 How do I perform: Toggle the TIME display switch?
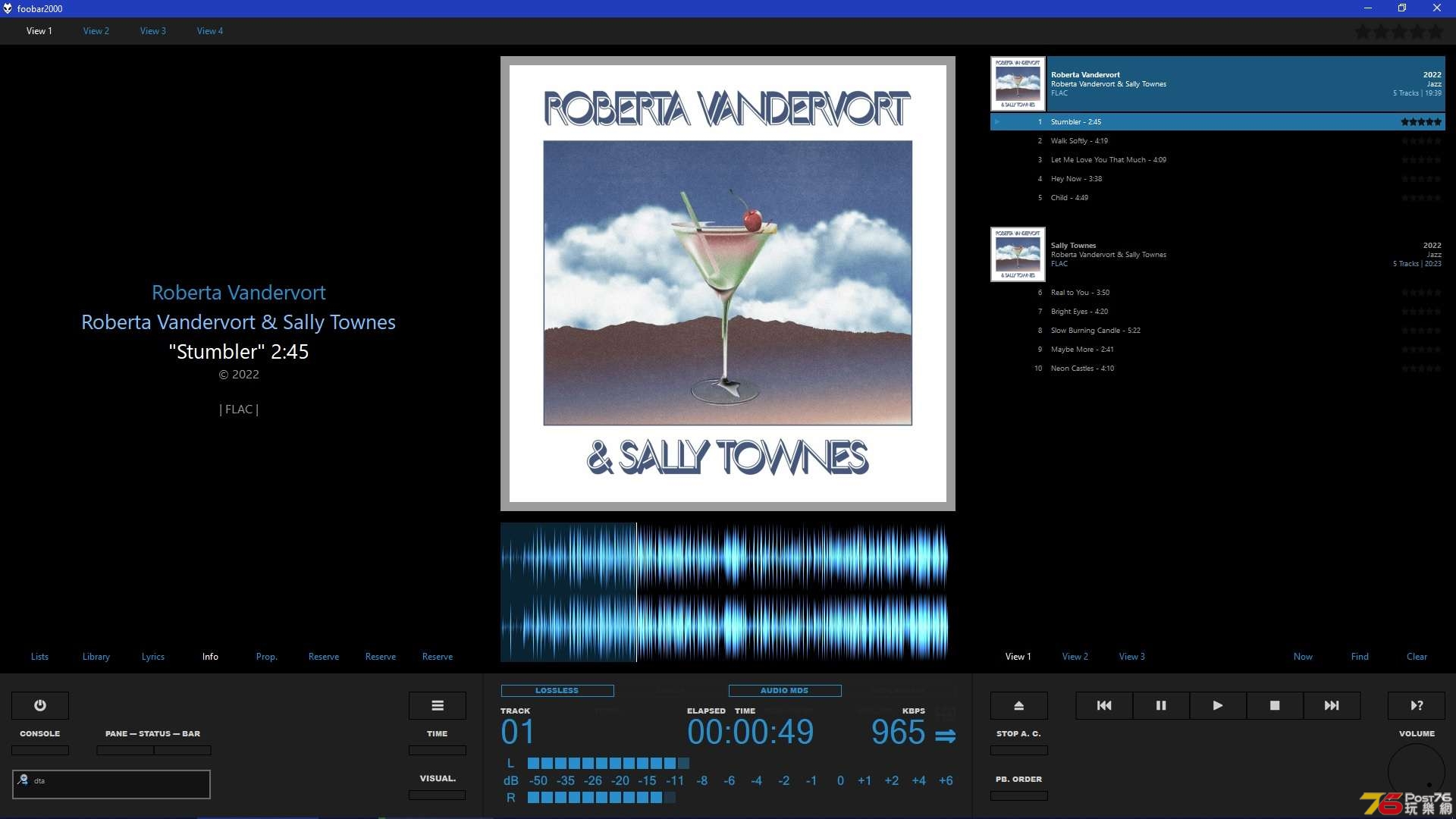(x=438, y=750)
